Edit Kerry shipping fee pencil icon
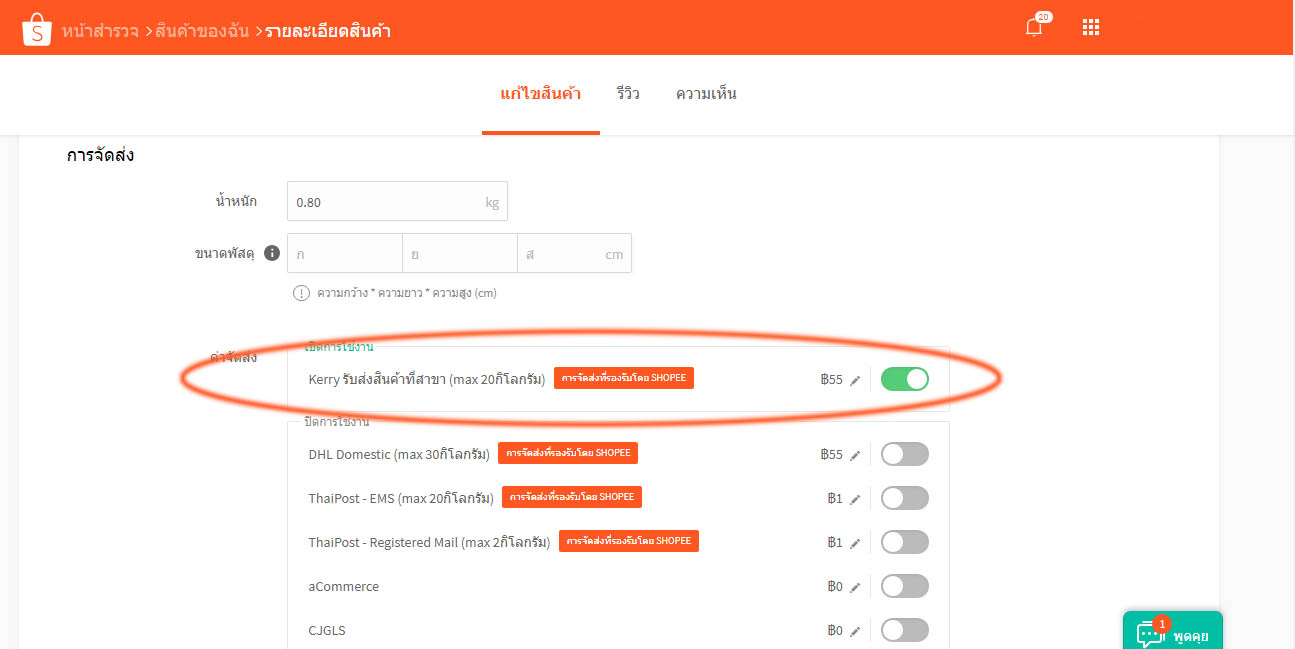This screenshot has height=649, width=1295. tap(855, 380)
